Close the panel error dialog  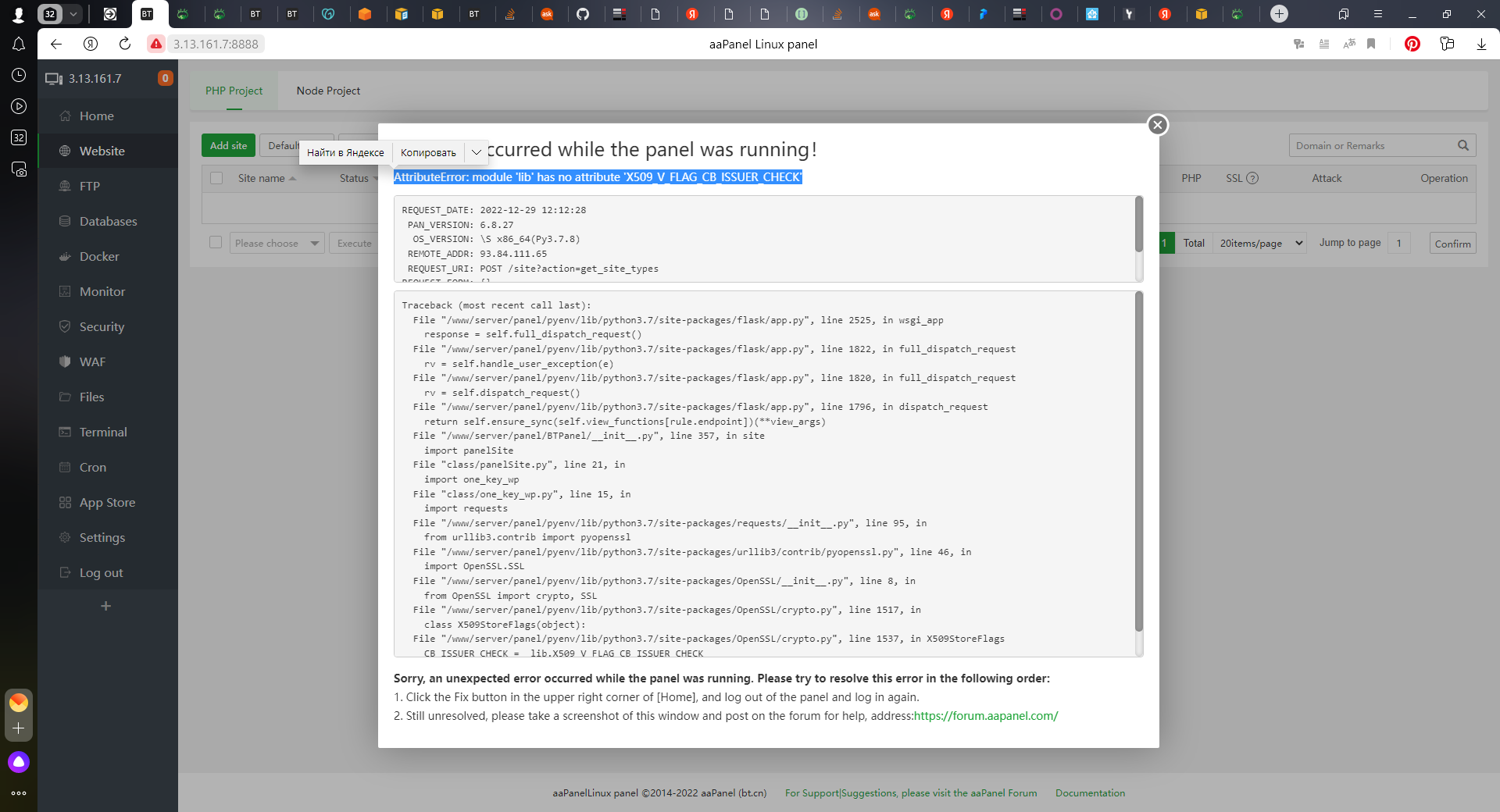[x=1158, y=125]
